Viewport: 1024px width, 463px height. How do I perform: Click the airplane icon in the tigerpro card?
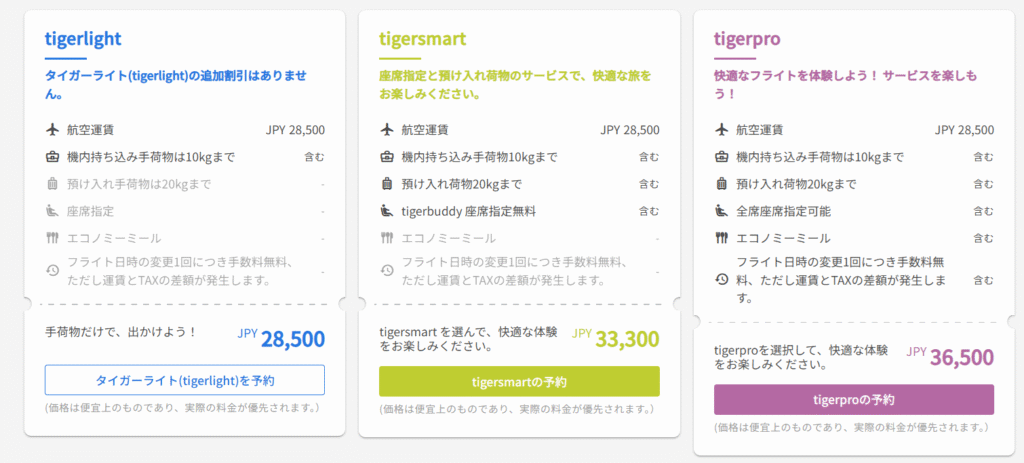721,130
